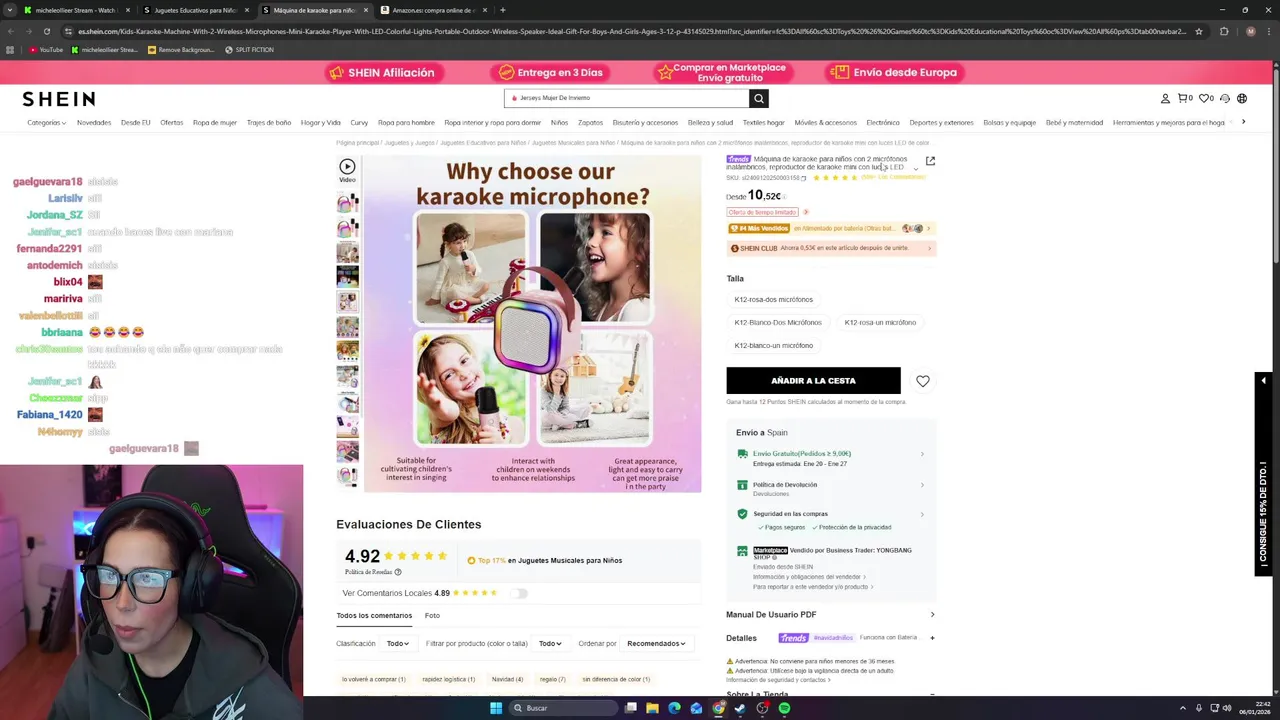This screenshot has width=1280, height=720.
Task: Open Ropa de mujer nav menu
Action: tap(215, 122)
